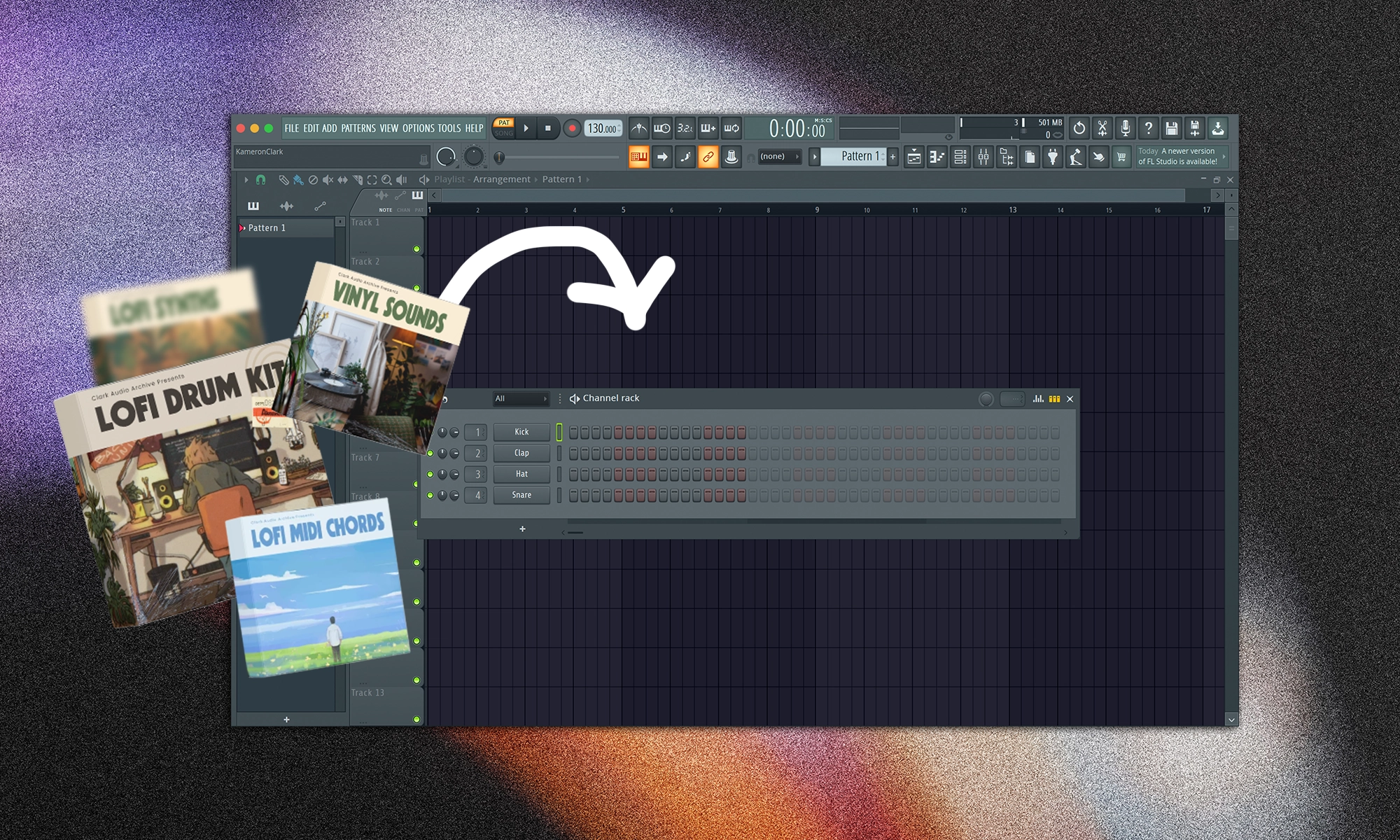Expand the (none) snap dropdown
1400x840 pixels.
pos(778,157)
